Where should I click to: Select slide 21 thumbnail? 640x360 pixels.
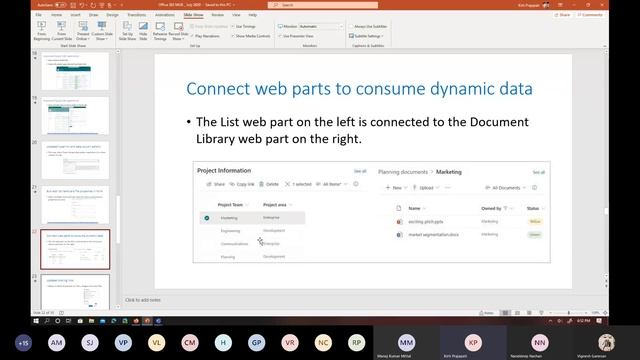pyautogui.click(x=75, y=204)
